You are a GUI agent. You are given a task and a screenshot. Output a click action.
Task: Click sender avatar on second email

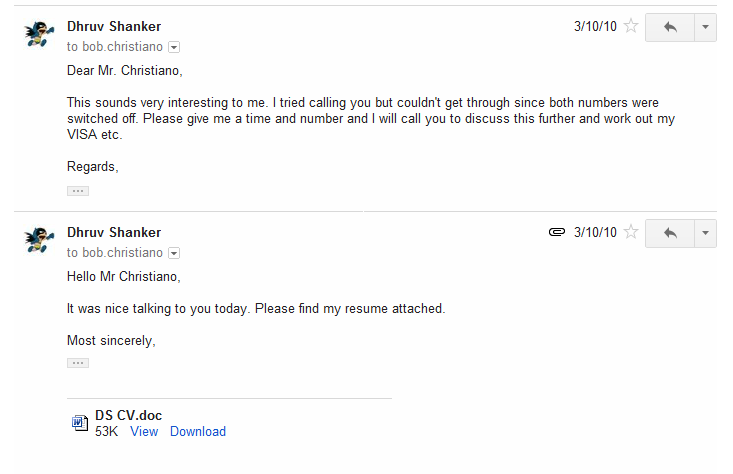39,240
